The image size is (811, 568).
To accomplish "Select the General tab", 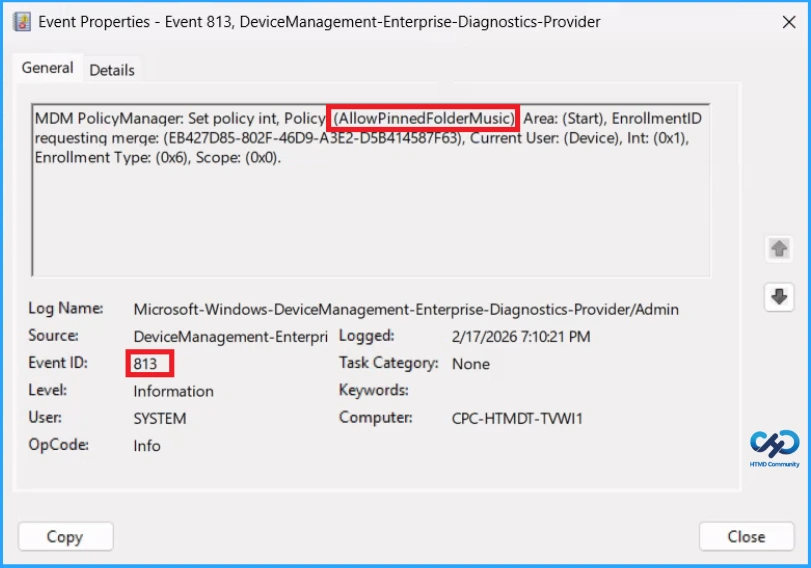I will [x=48, y=68].
